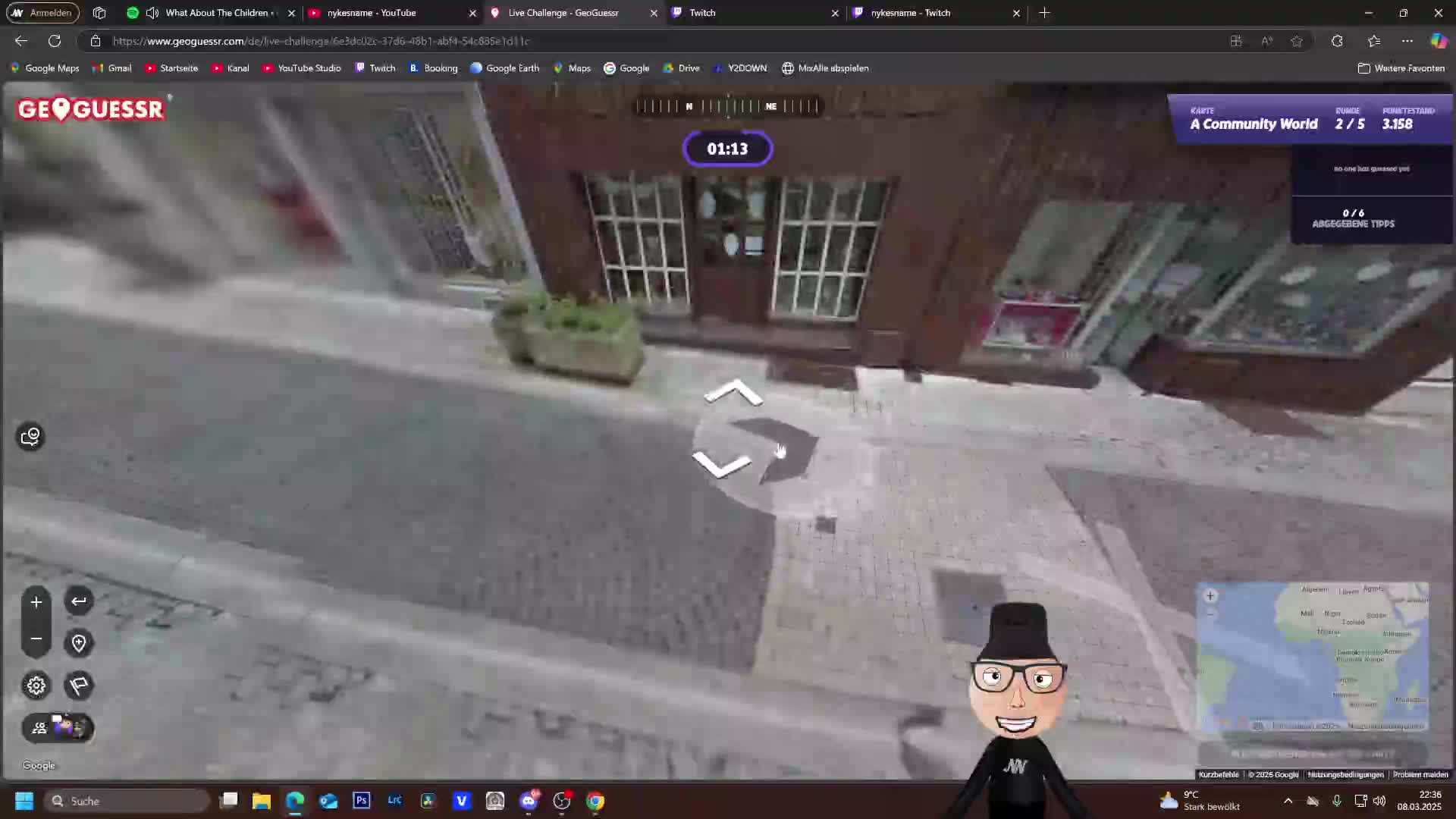Open the favorites list icon
The height and width of the screenshot is (819, 1456).
1374,41
